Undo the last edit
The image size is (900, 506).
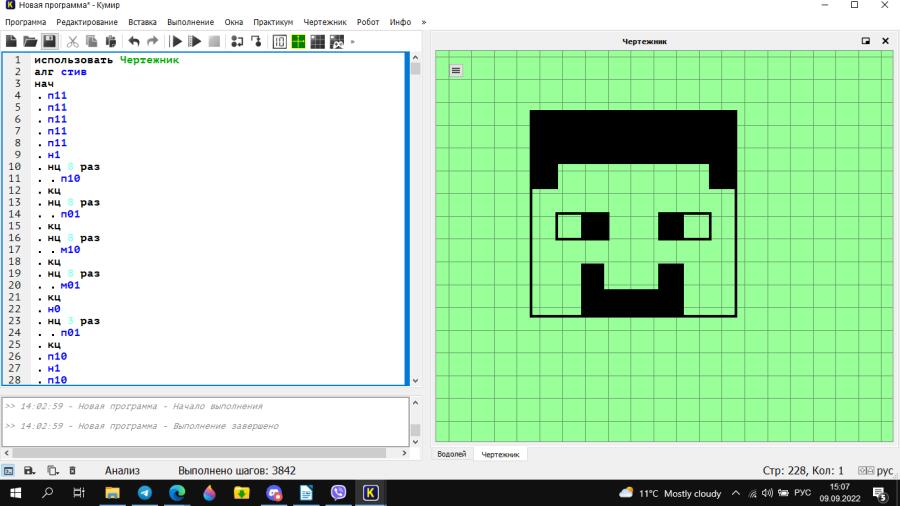coord(134,41)
